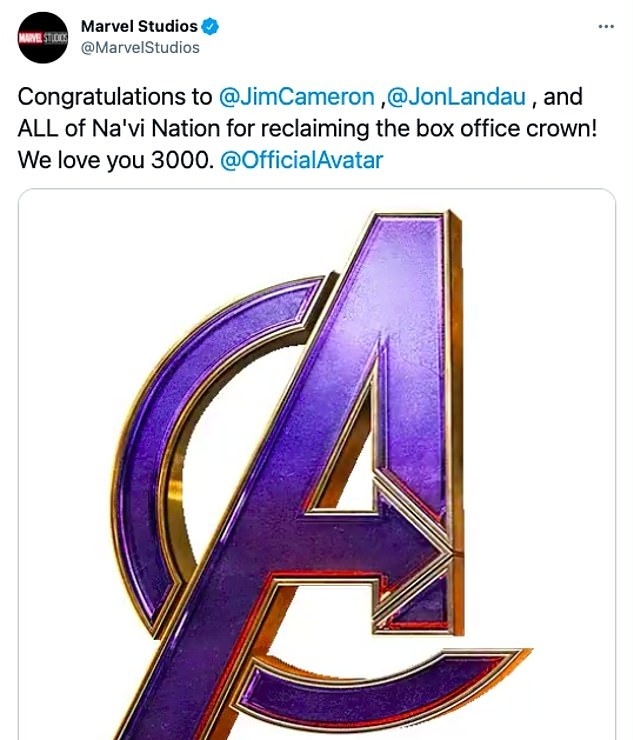Visit the @JimCameron mention

point(297,97)
